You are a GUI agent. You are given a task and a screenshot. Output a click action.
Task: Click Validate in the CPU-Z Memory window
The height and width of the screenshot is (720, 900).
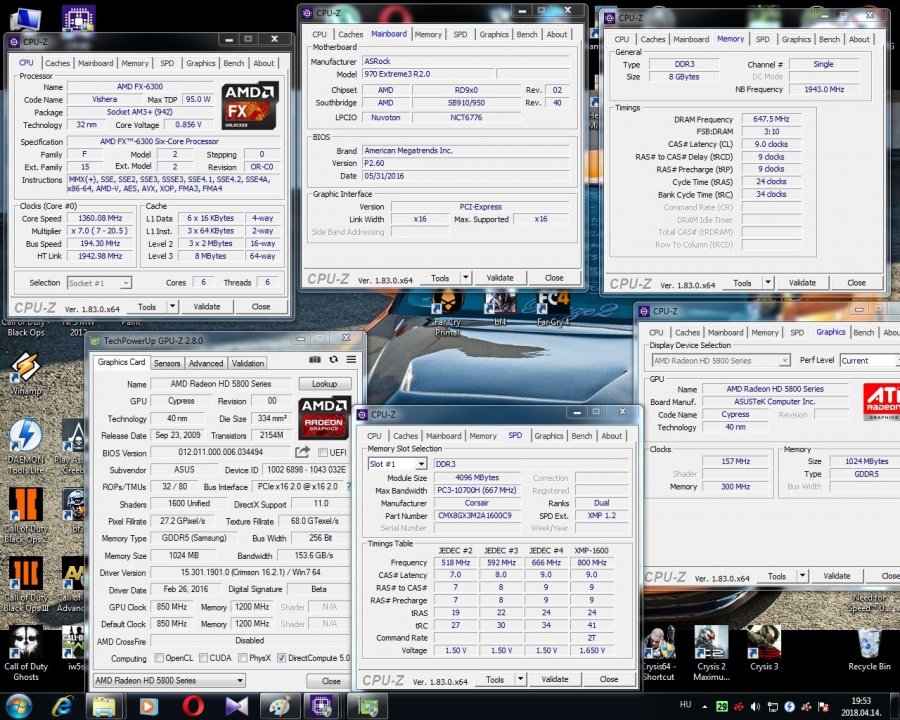tap(802, 282)
